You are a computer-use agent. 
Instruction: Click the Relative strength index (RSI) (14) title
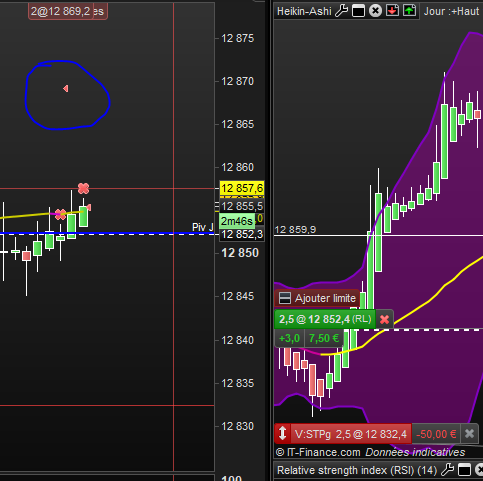357,470
